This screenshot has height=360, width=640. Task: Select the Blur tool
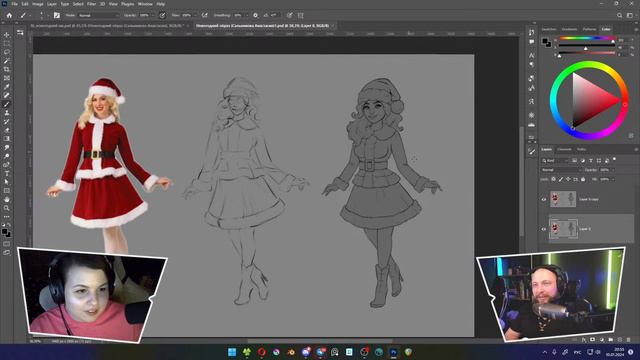click(x=7, y=147)
